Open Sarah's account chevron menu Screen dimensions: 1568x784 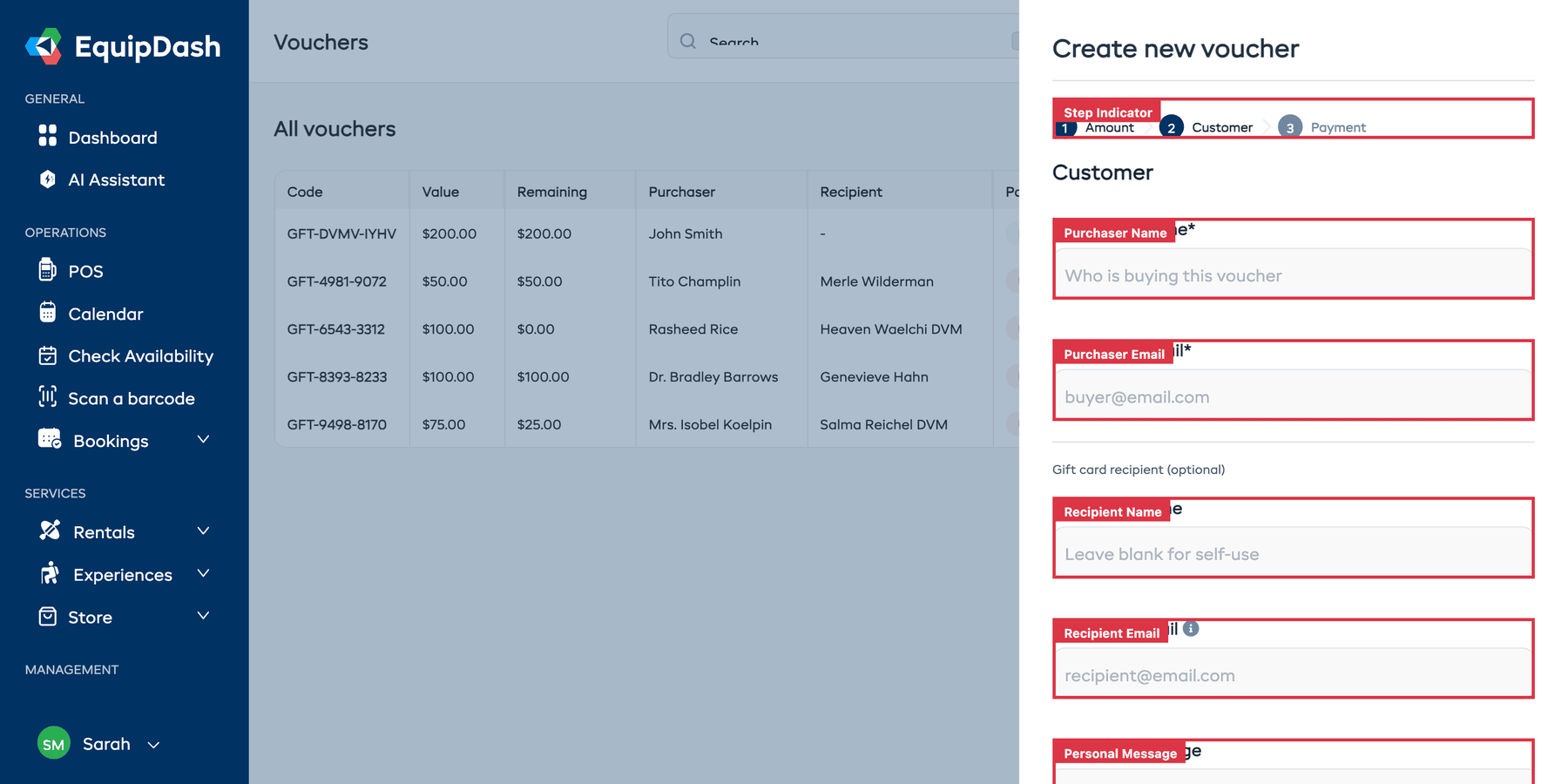pyautogui.click(x=154, y=745)
